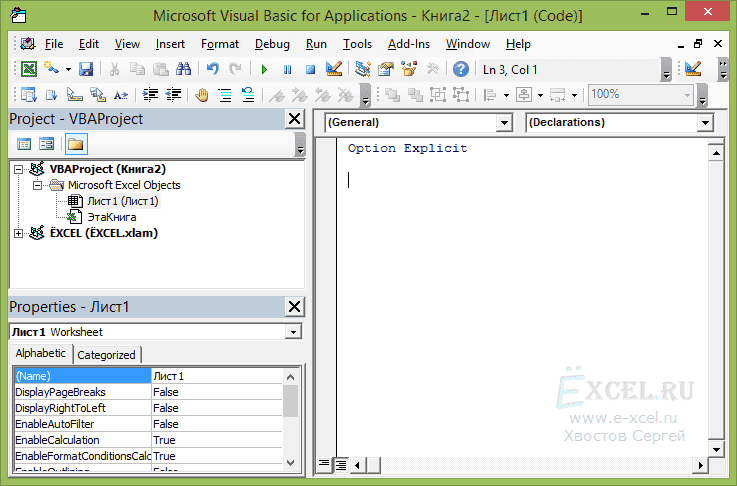Click the Undo arrow icon

click(x=212, y=69)
